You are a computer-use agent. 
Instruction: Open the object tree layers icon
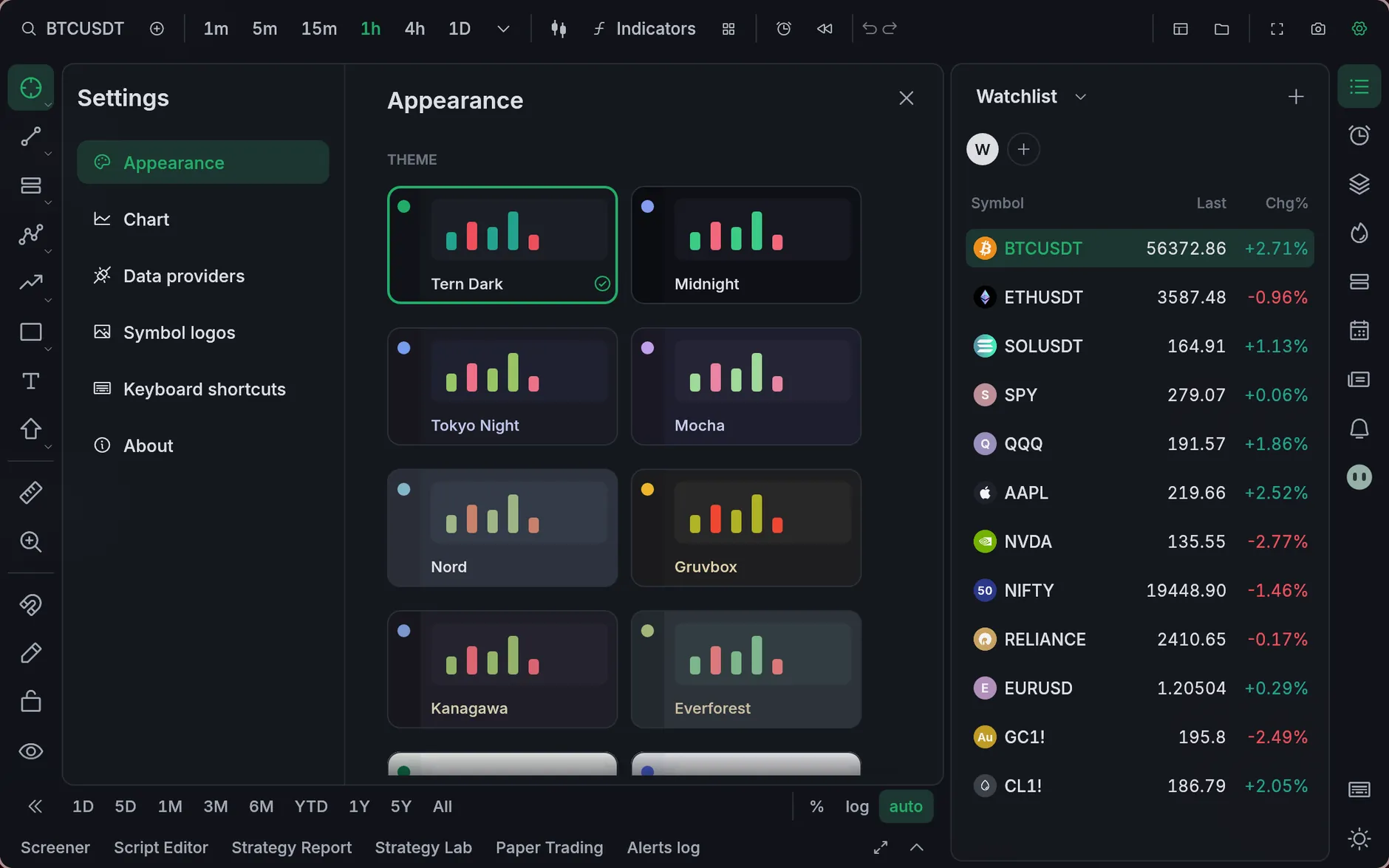coord(1359,184)
